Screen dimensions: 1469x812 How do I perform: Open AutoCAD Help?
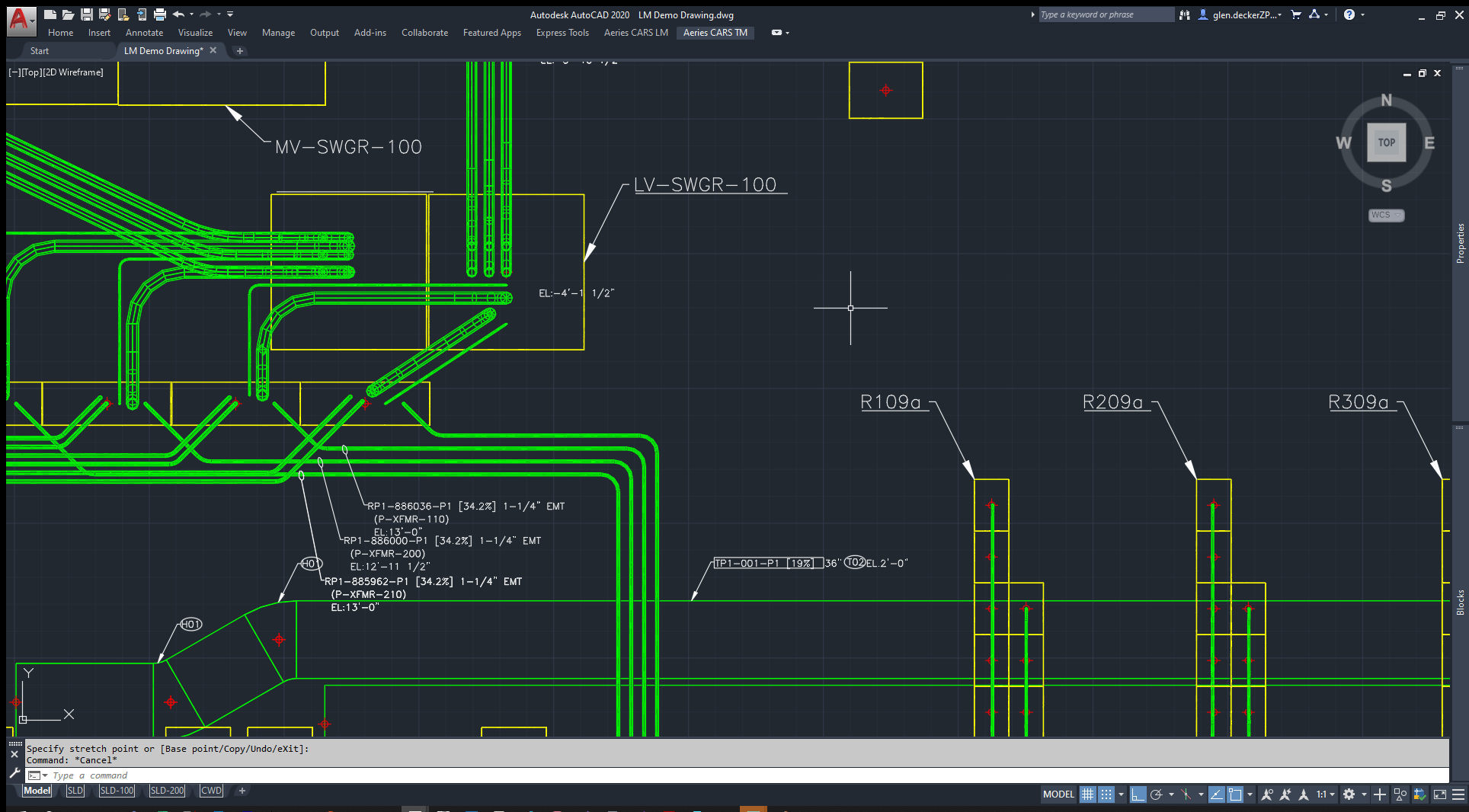coord(1349,14)
